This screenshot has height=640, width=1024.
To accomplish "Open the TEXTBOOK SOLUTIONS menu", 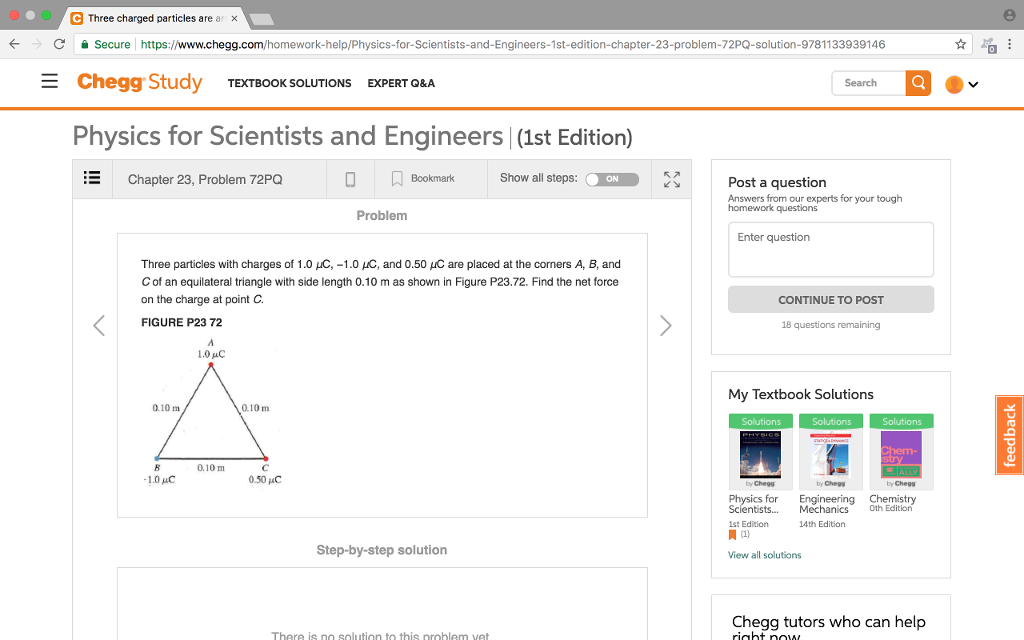I will tap(289, 84).
